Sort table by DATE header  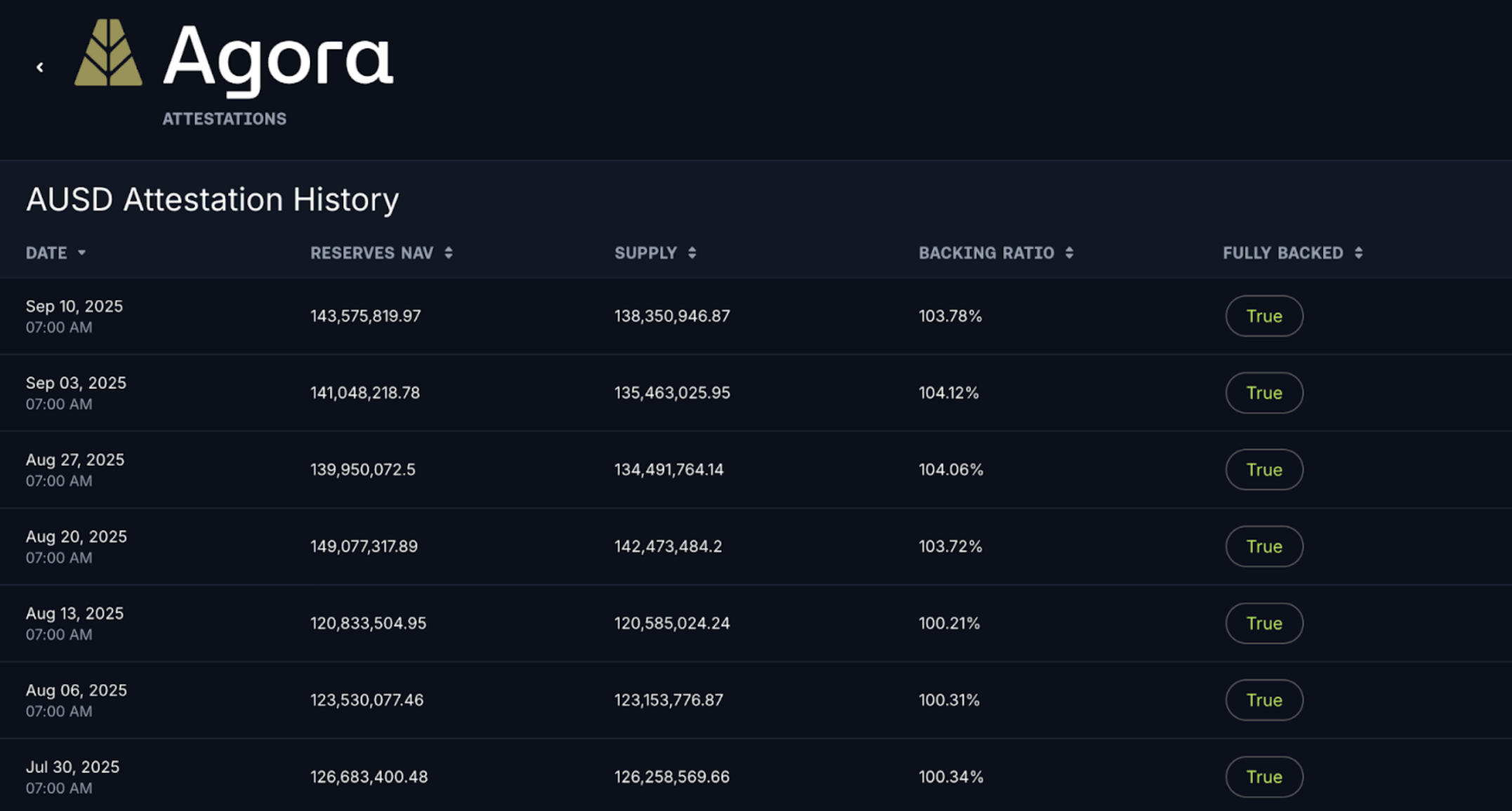(x=46, y=253)
